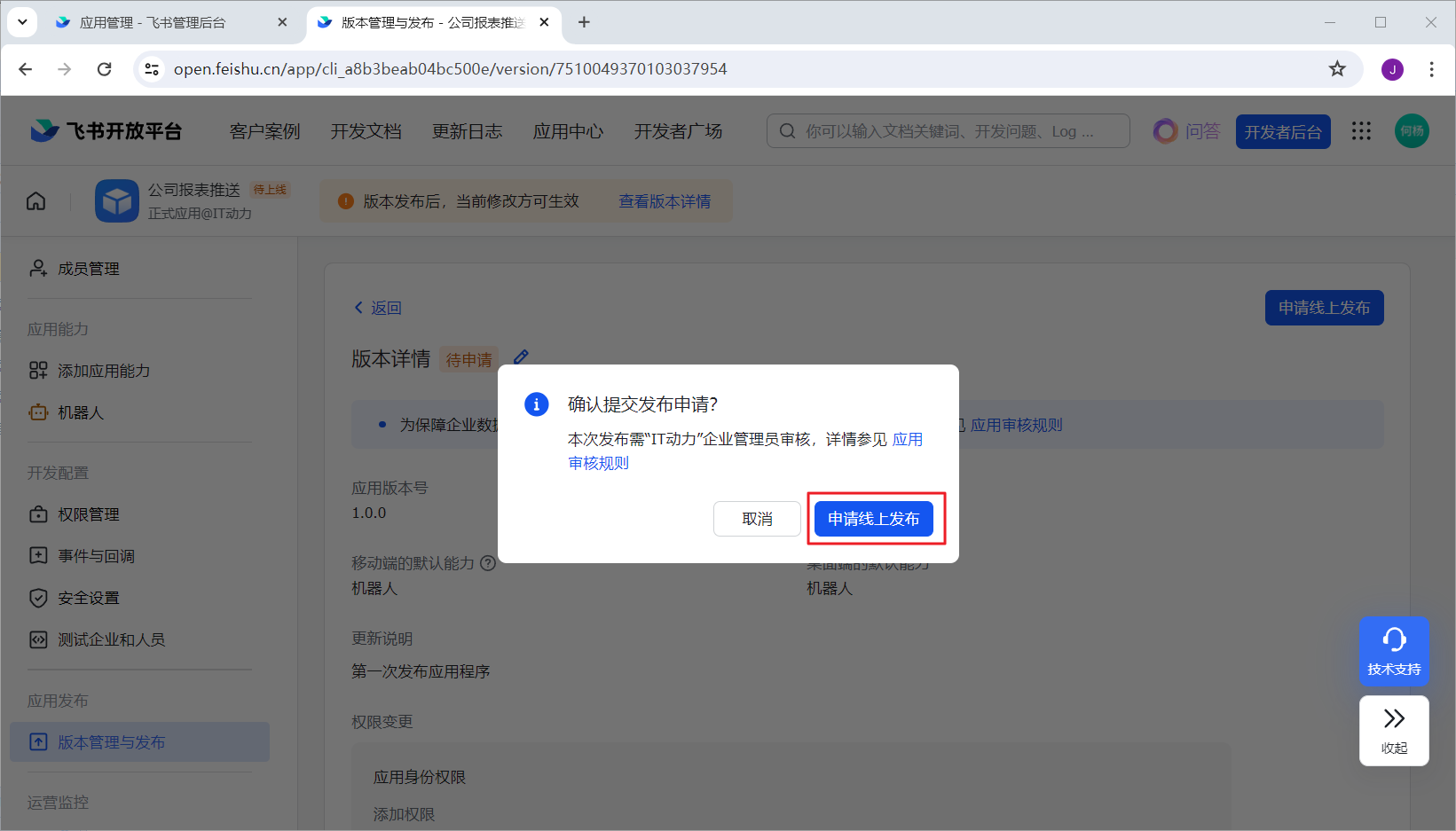Expand the browser tab search dropdown
This screenshot has height=831, width=1456.
click(22, 22)
